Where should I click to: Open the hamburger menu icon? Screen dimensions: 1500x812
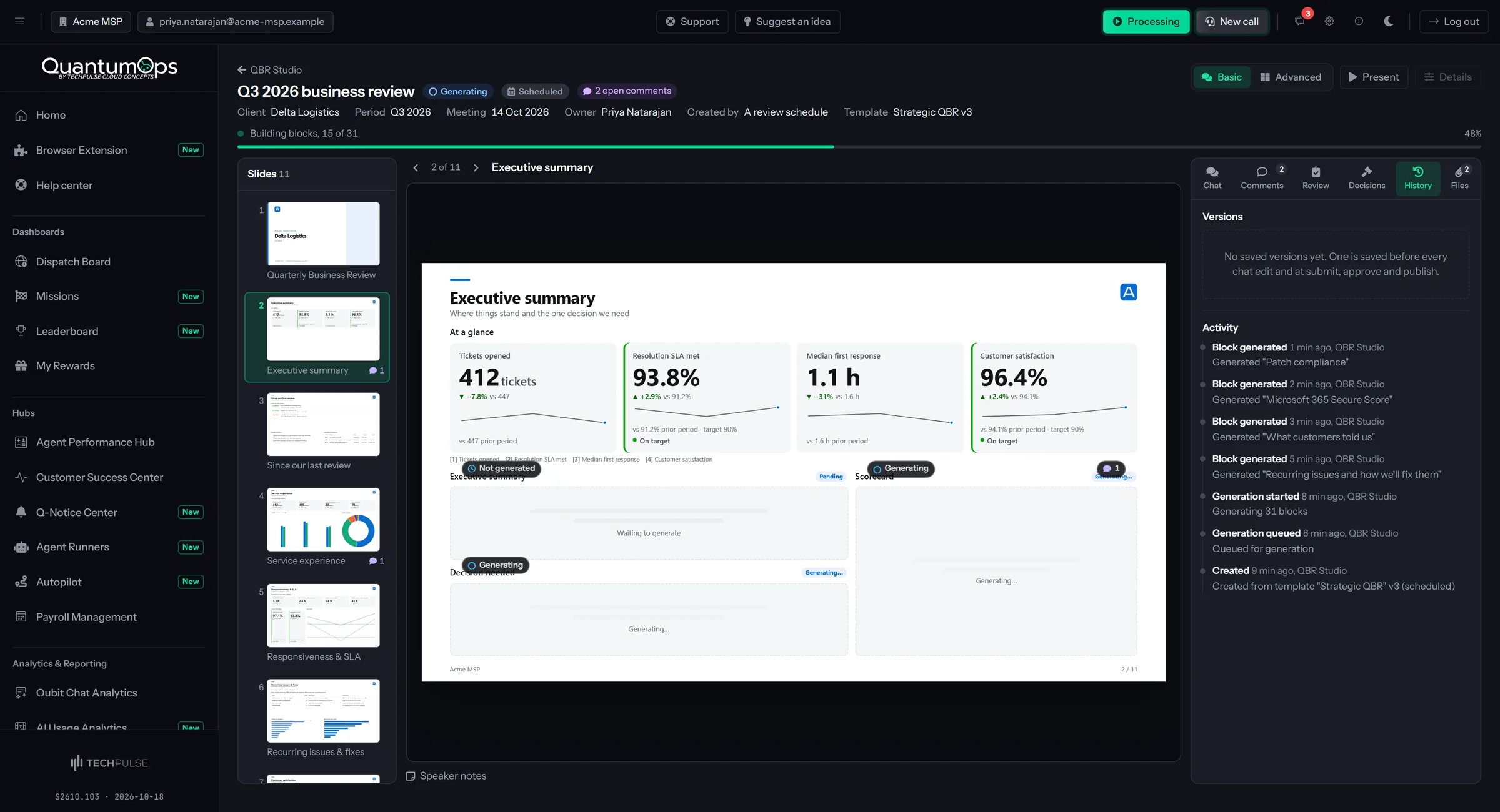(20, 21)
